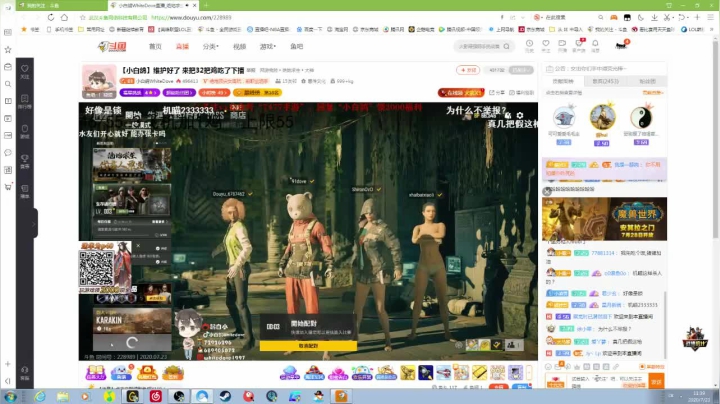The width and height of the screenshot is (720, 404).
Task: Open the Douyu sidebar follow heart icon
Action: point(25,71)
